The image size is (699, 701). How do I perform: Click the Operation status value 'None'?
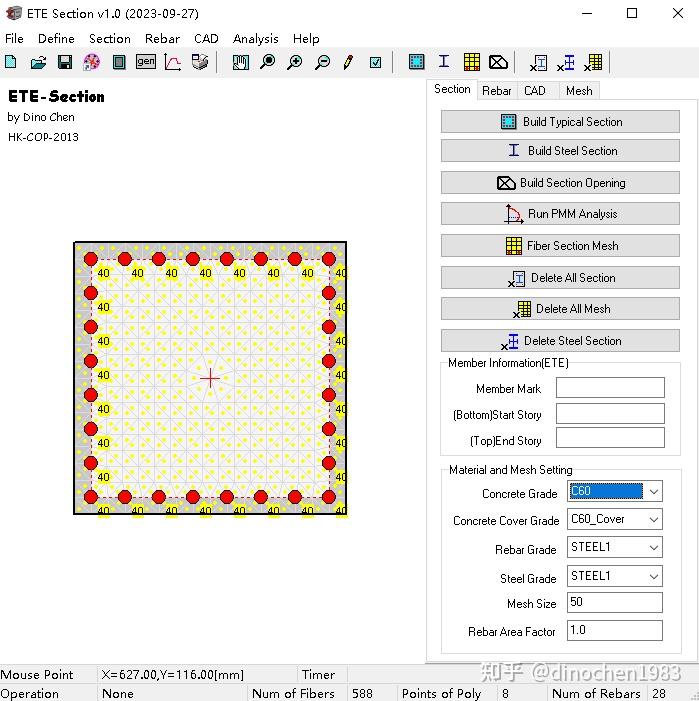pos(118,693)
